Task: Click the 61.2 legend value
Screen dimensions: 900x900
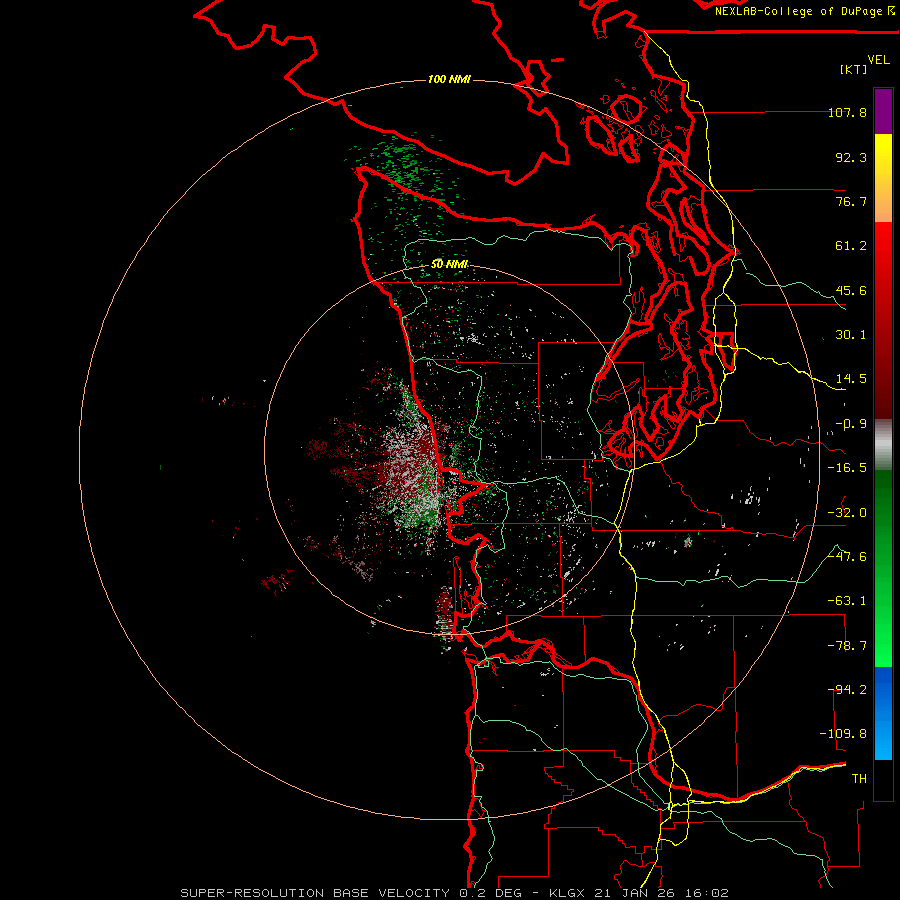Action: 851,246
